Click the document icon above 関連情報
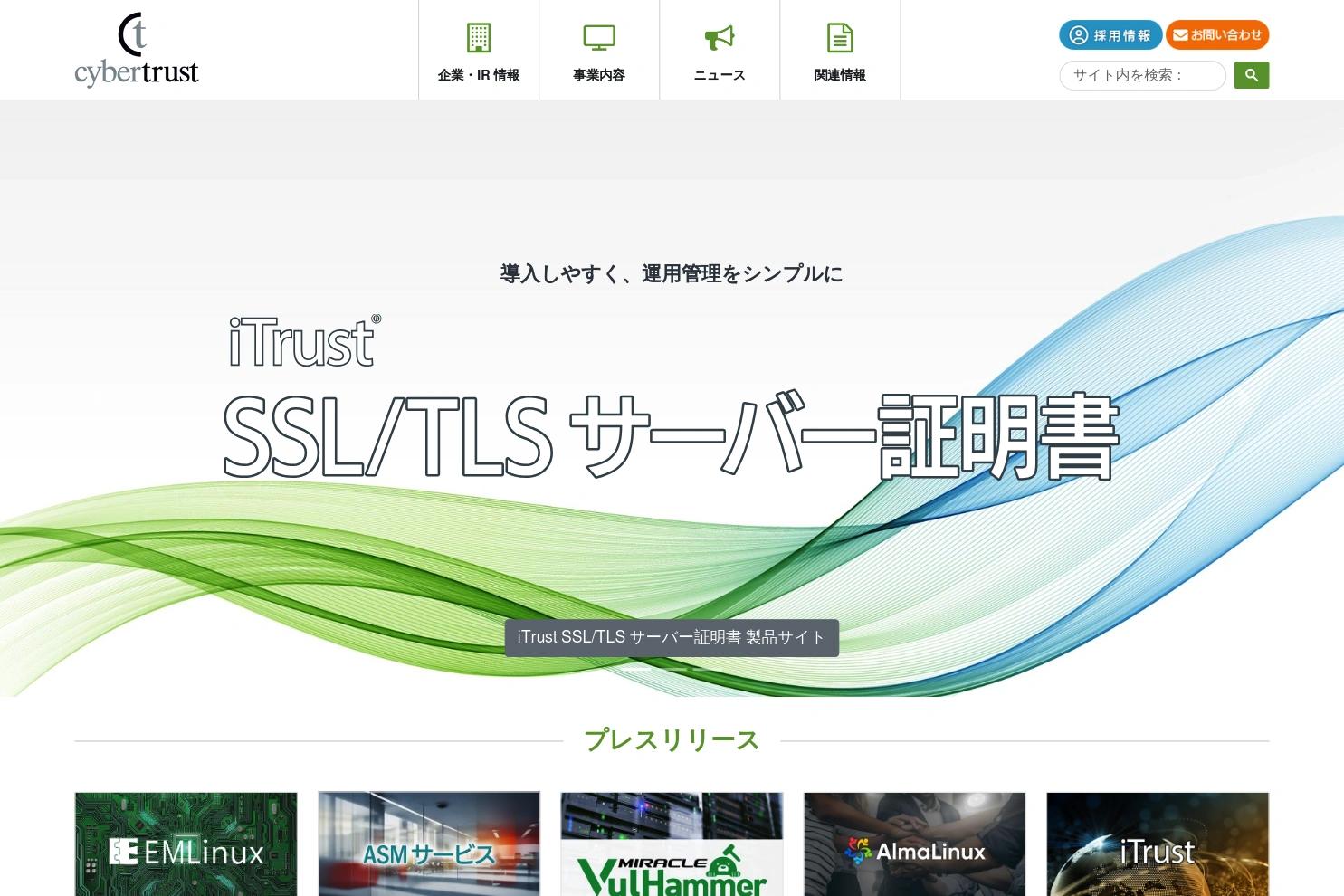This screenshot has width=1344, height=896. tap(840, 38)
